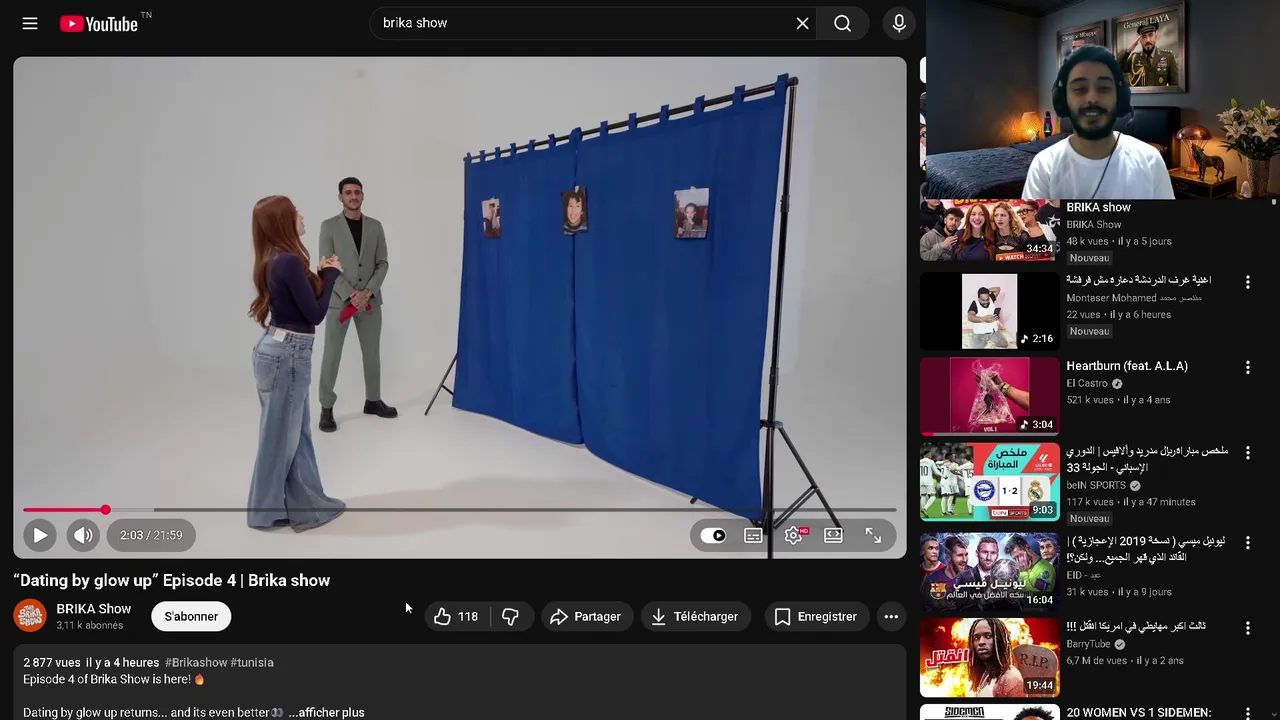This screenshot has height=720, width=1280.
Task: Open the BRIKA Show channel avatar
Action: [30, 616]
